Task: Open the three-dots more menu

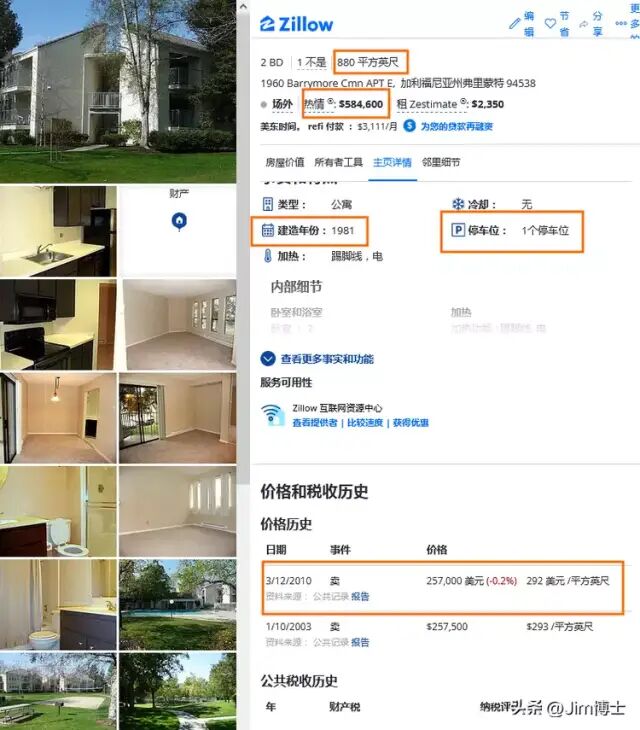Action: (621, 23)
